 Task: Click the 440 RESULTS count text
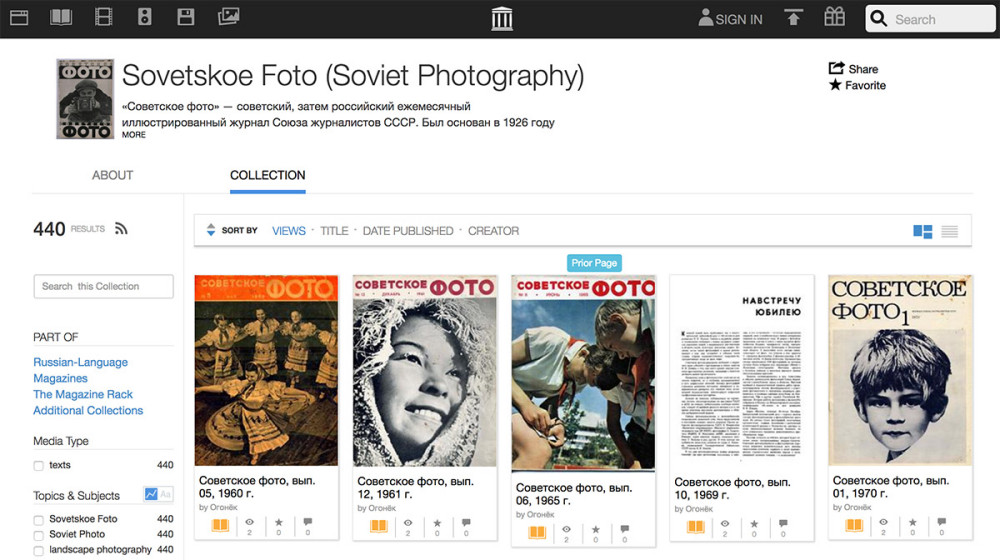[69, 228]
